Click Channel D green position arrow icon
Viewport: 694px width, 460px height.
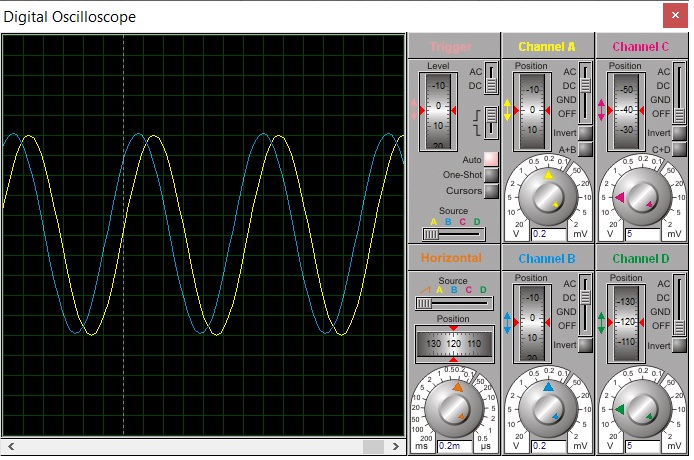tap(601, 322)
